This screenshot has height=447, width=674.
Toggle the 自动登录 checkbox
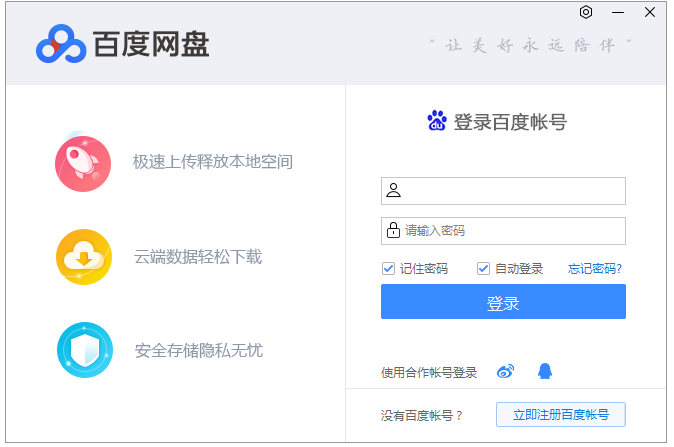point(483,268)
